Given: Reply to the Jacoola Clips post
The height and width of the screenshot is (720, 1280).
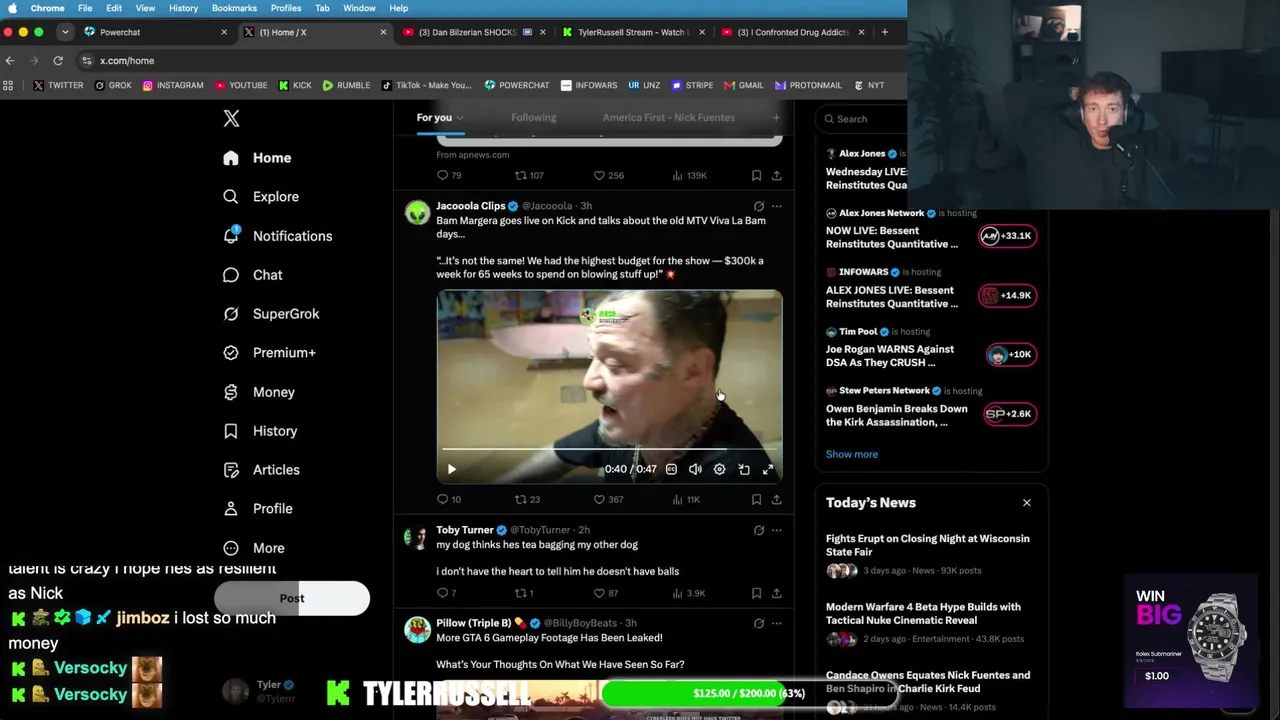Looking at the screenshot, I should click(449, 499).
